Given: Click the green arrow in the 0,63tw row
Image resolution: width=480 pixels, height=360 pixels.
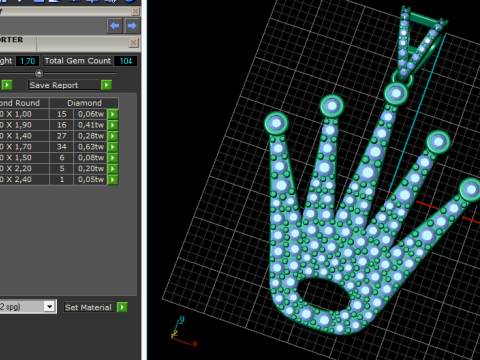Looking at the screenshot, I should pos(113,147).
